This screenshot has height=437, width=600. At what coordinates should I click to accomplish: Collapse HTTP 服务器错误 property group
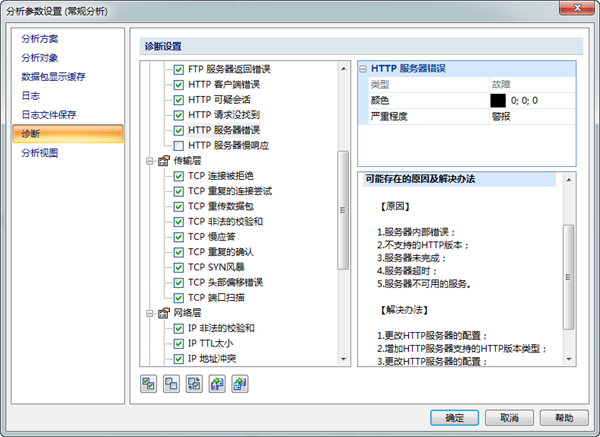363,69
